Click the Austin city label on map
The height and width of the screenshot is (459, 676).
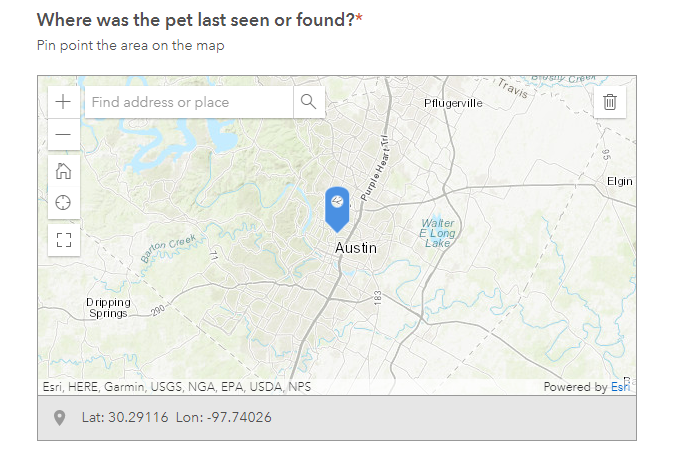356,248
